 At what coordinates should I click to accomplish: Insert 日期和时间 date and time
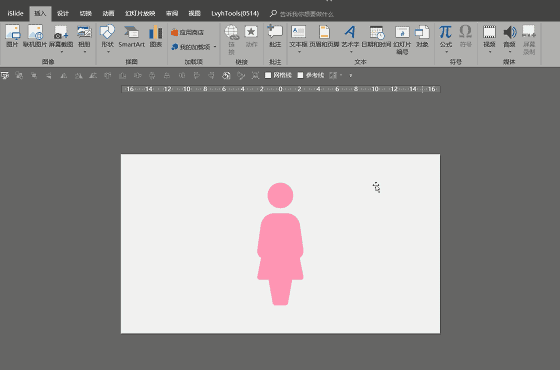376,36
